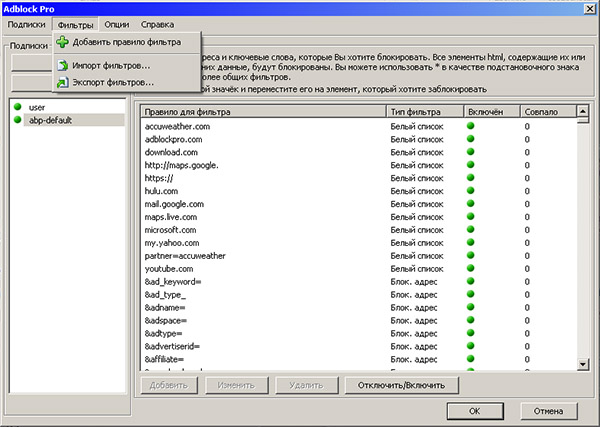600x427 pixels.
Task: Click the green plus icon for adding filter rule
Action: [63, 42]
